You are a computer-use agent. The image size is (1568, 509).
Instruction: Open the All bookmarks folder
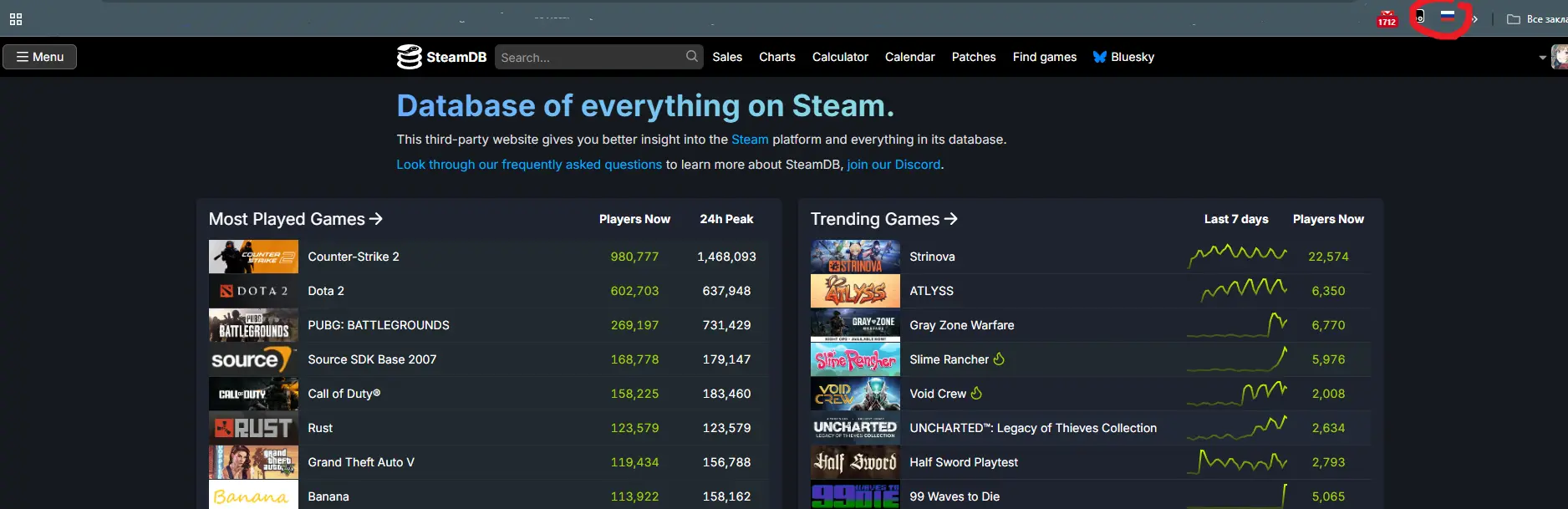click(1537, 19)
